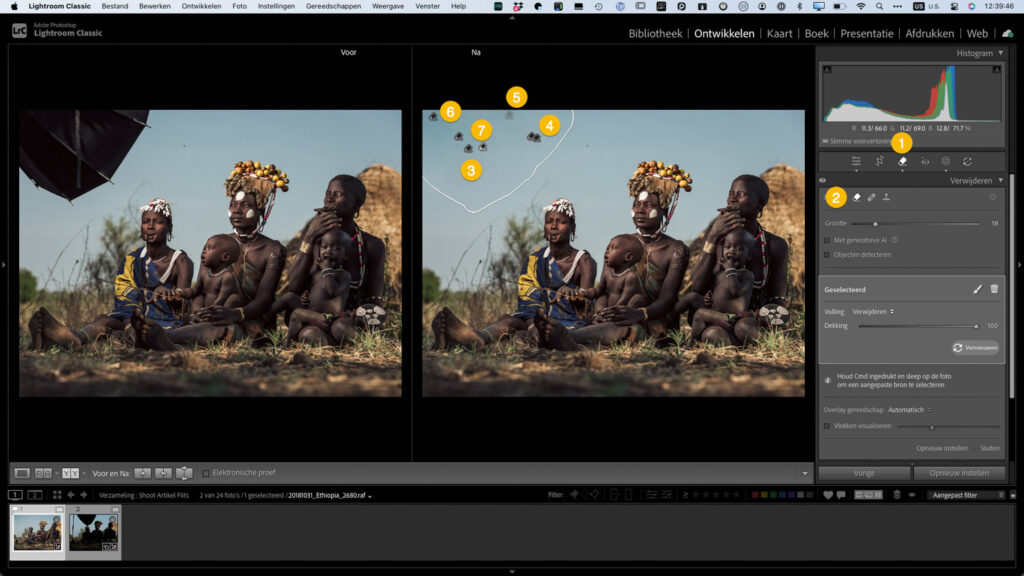Adjust the Dekking slider handle
The width and height of the screenshot is (1024, 576).
[x=976, y=326]
